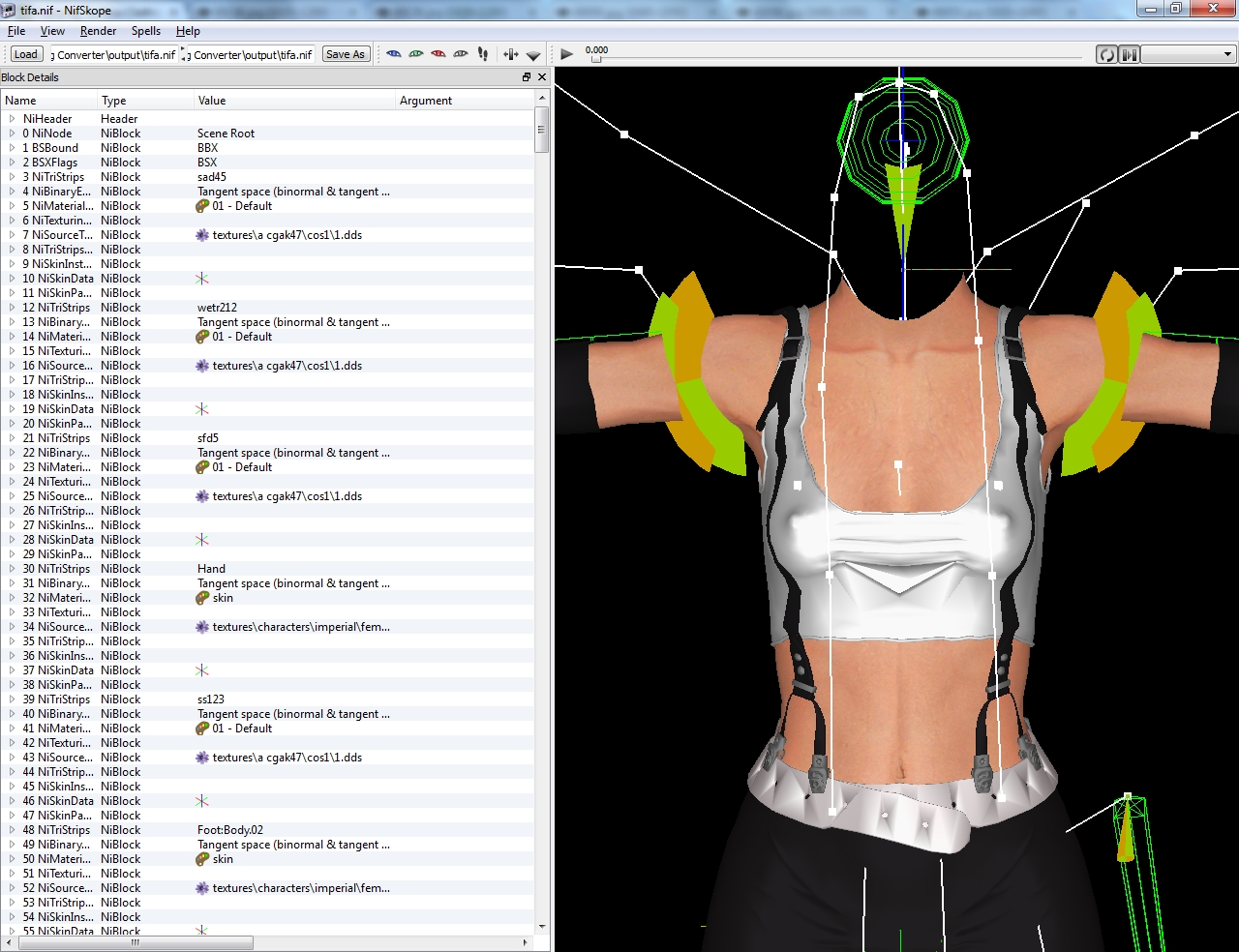The image size is (1239, 952).
Task: Click the axis icon in row 28
Action: tap(202, 540)
